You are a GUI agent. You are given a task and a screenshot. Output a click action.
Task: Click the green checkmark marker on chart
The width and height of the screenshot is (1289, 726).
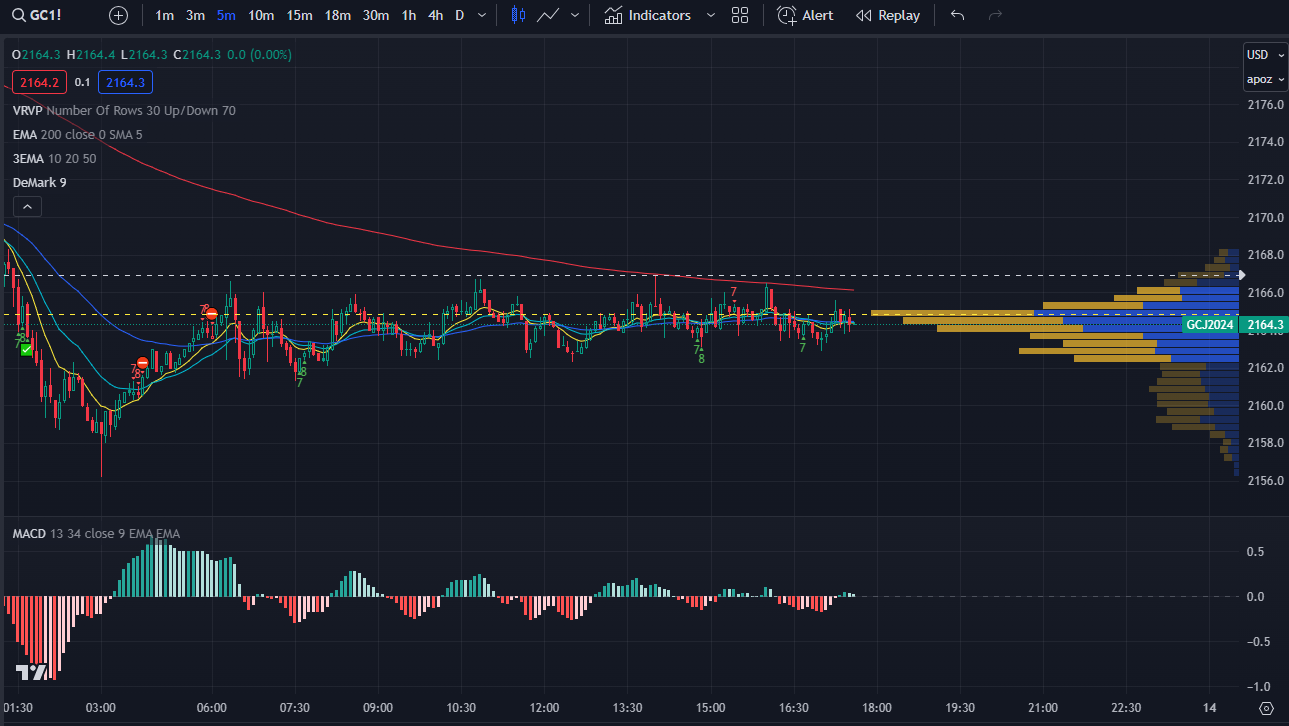[x=26, y=350]
